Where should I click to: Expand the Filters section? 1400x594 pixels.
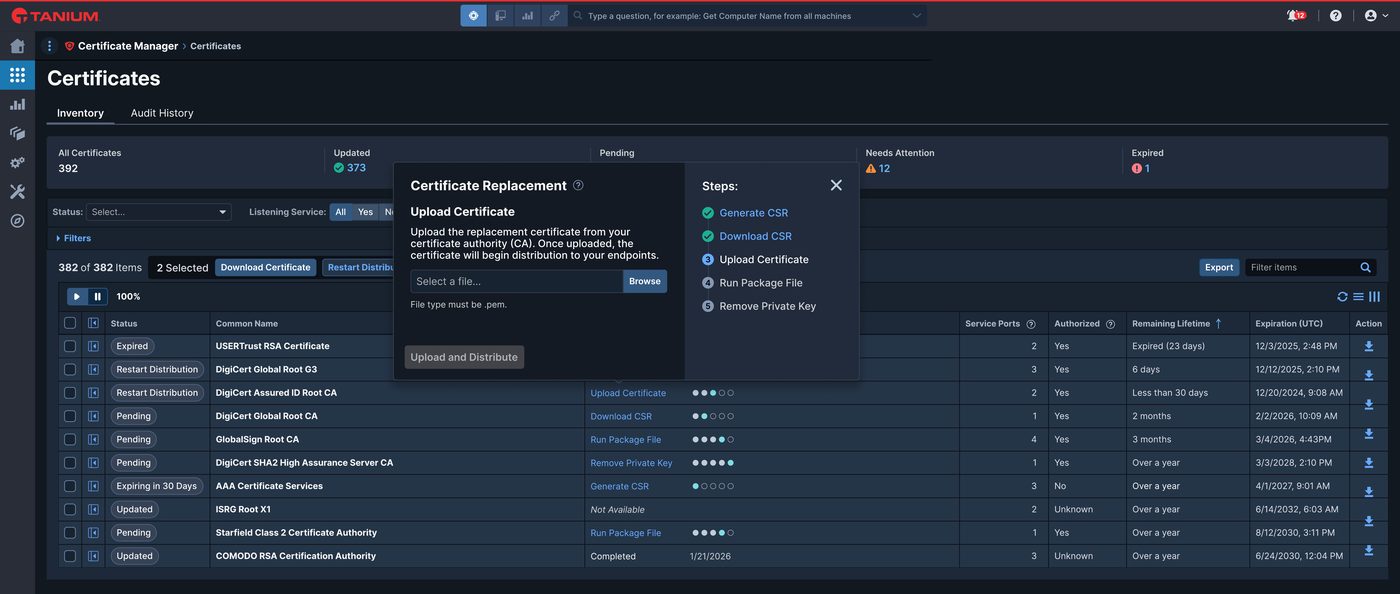pyautogui.click(x=74, y=238)
